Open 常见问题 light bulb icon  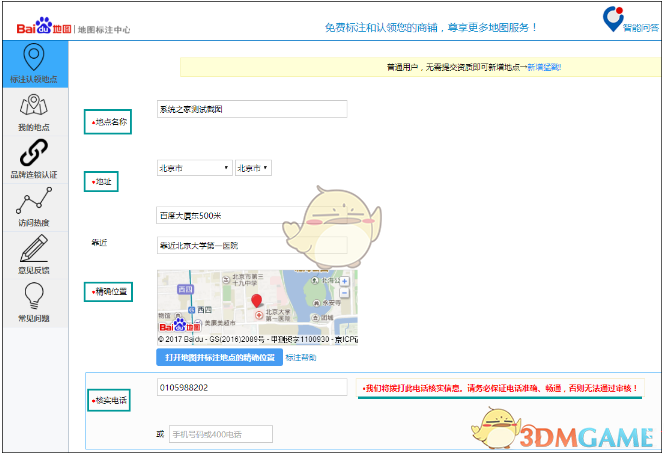pos(34,296)
